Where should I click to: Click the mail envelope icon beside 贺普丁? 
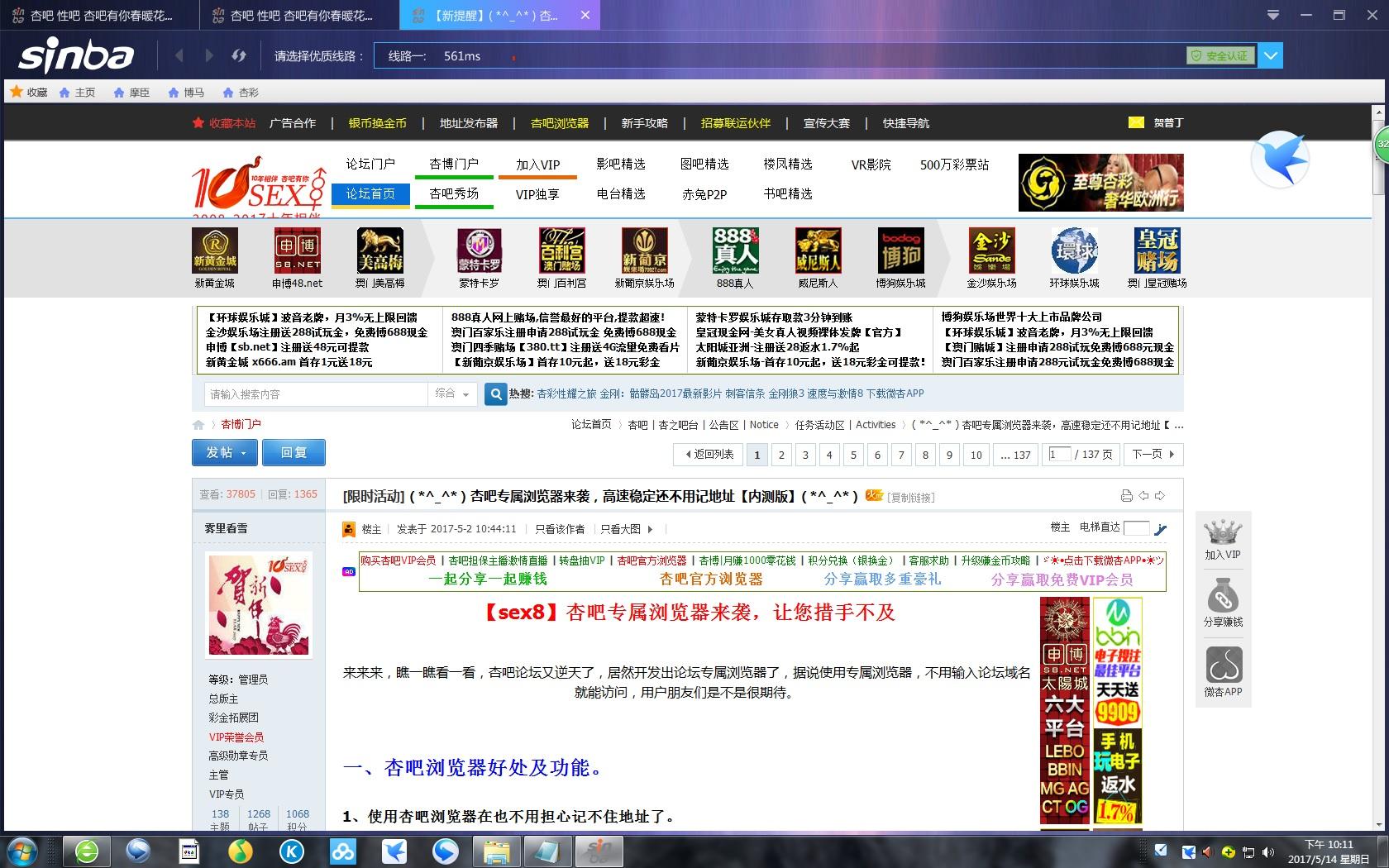click(x=1136, y=122)
